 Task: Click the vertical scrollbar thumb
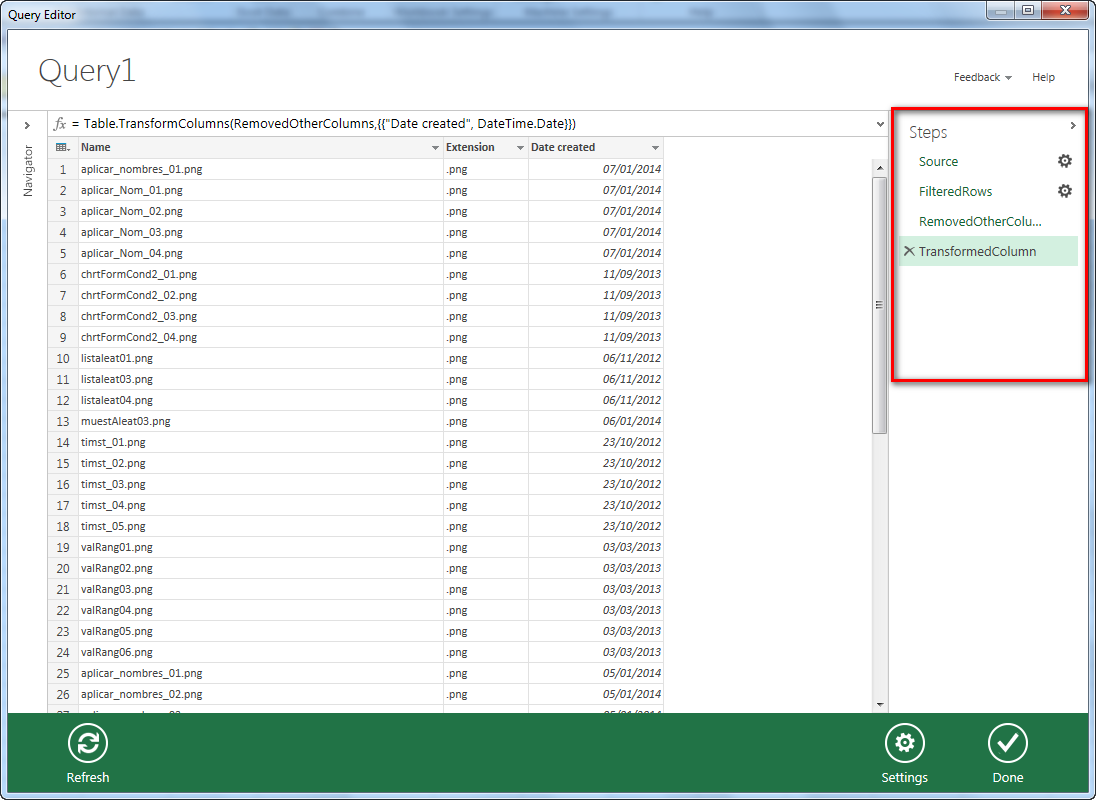pyautogui.click(x=879, y=305)
